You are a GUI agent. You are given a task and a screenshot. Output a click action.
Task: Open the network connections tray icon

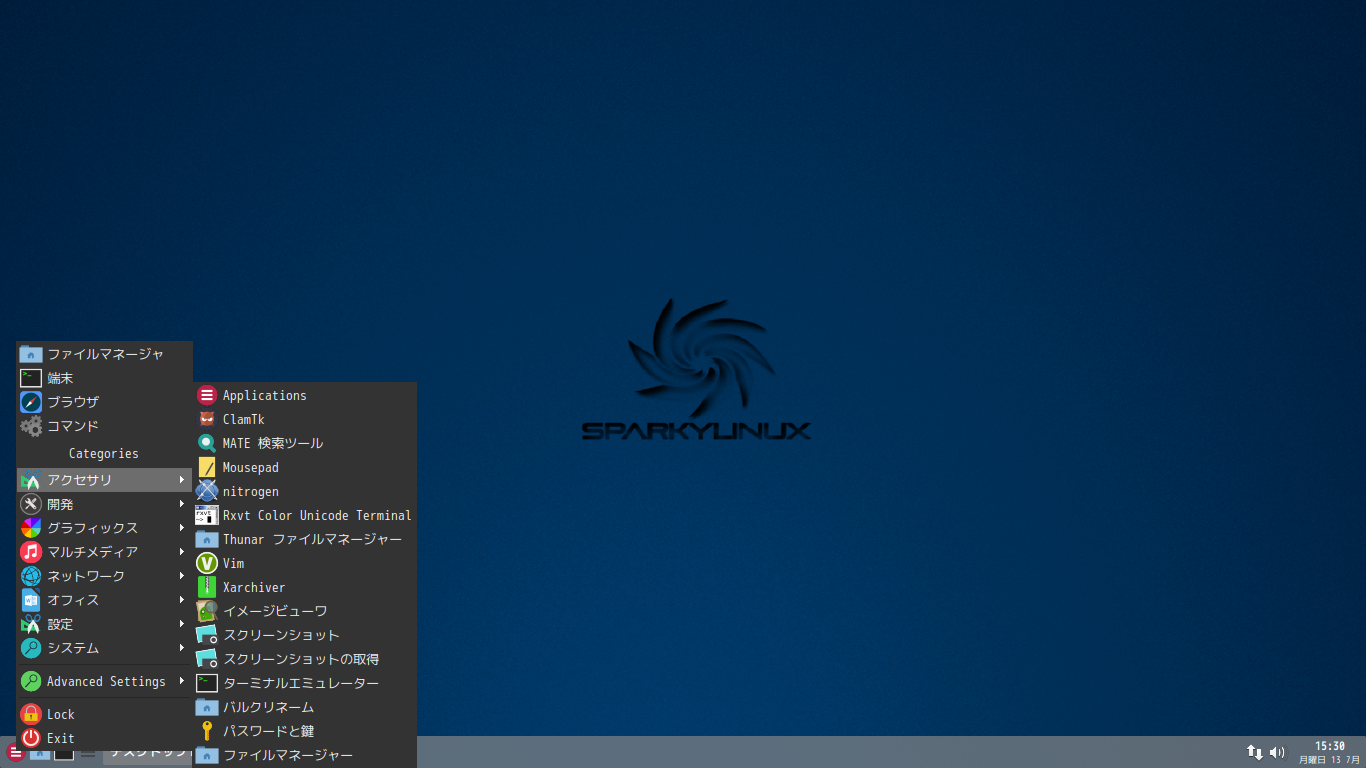[x=1254, y=752]
